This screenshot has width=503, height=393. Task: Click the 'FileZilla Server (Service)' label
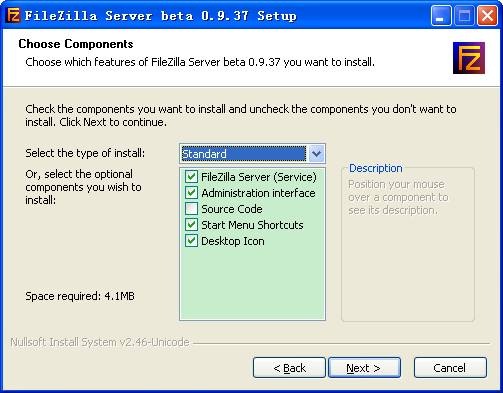pyautogui.click(x=259, y=177)
